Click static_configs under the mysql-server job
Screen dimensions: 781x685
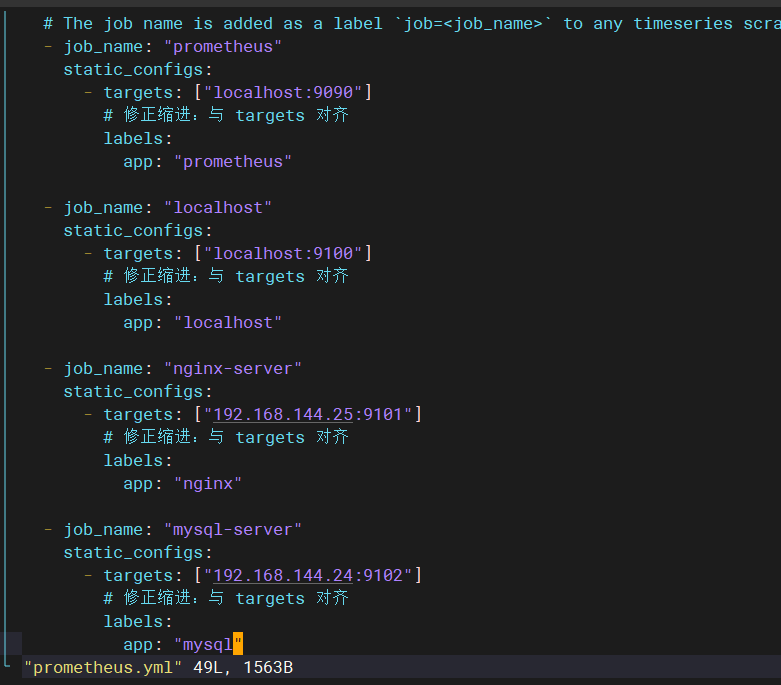[138, 552]
